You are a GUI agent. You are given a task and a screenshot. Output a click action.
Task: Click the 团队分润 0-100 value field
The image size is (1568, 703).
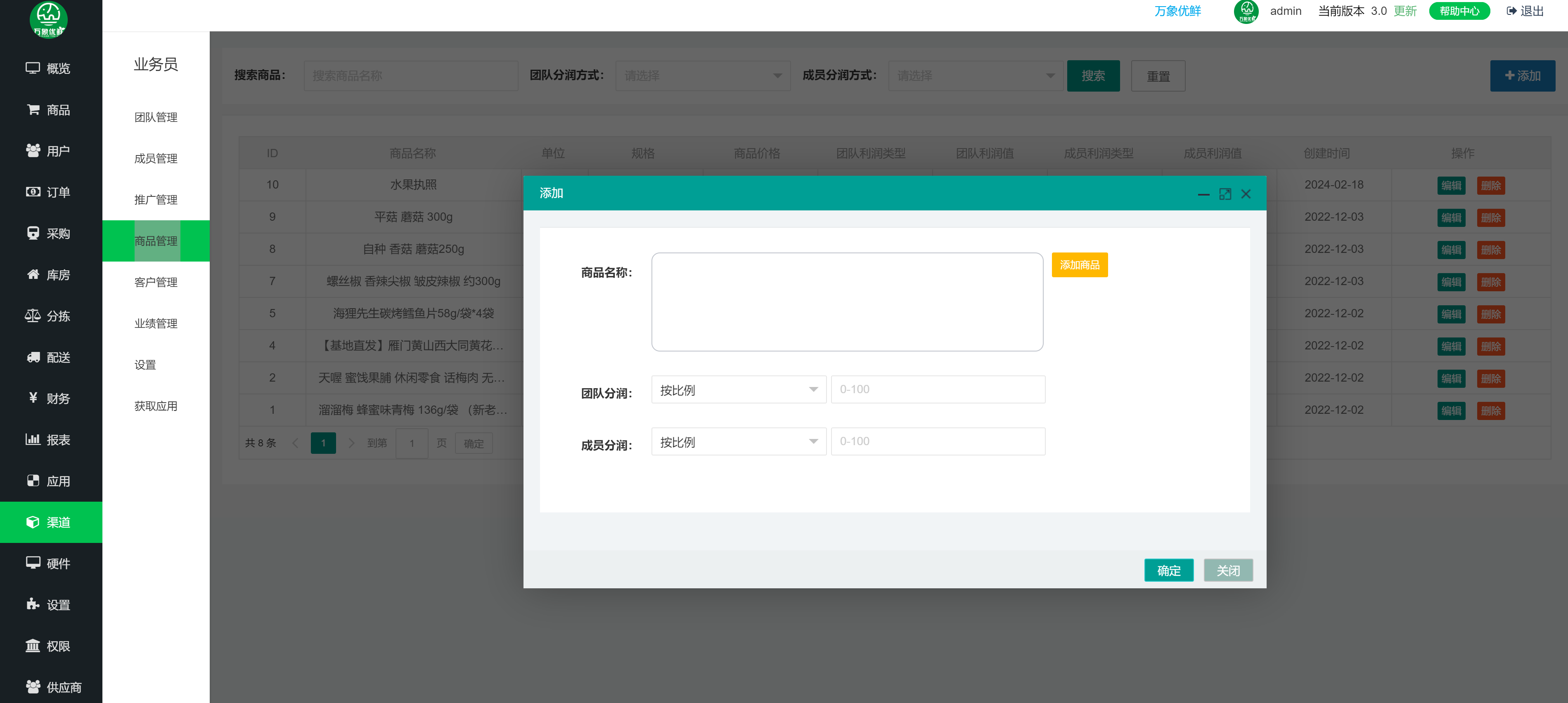(938, 390)
